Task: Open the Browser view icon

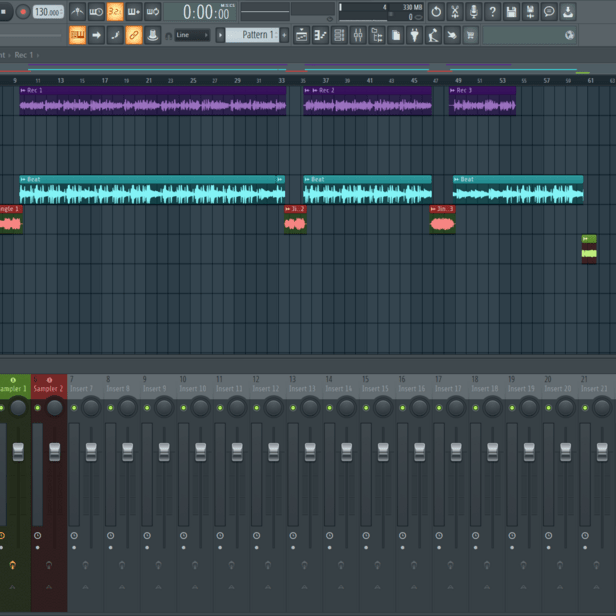Action: [x=377, y=35]
